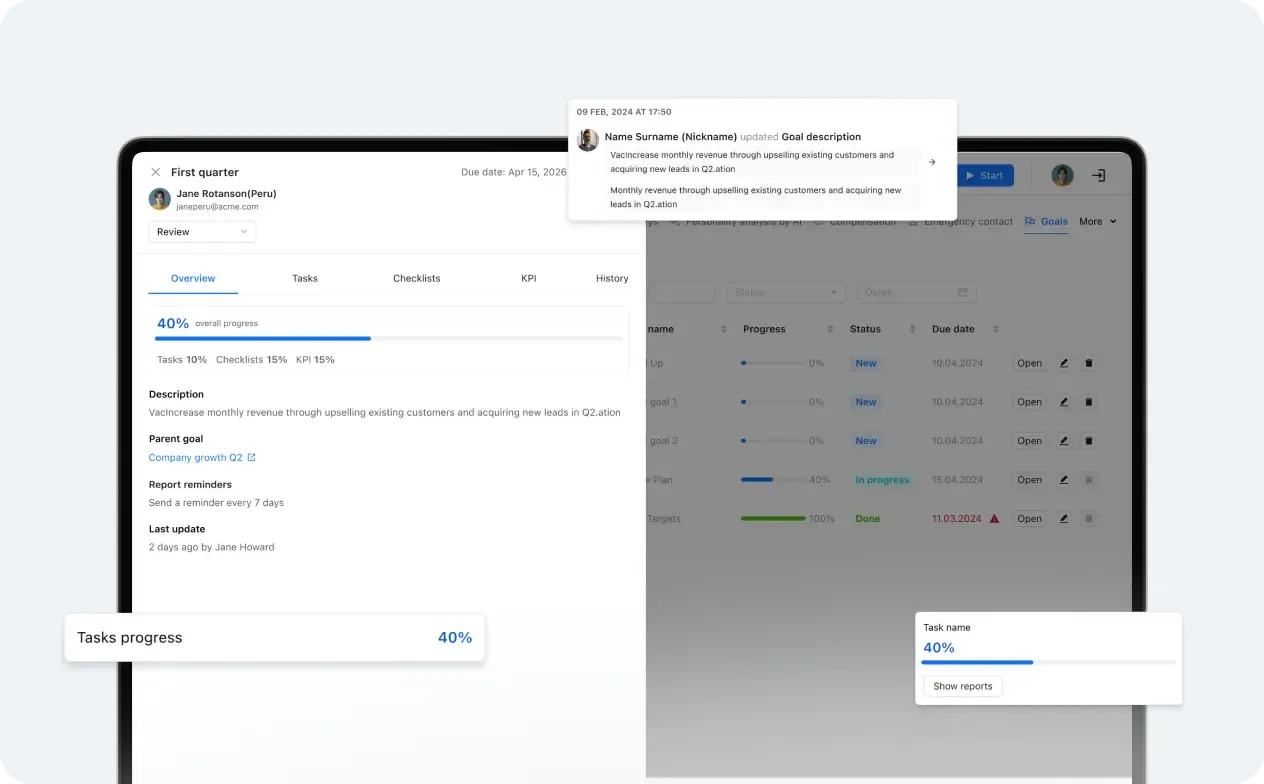This screenshot has height=784, width=1264.
Task: Open the calendar icon in Dates filter
Action: coord(963,293)
